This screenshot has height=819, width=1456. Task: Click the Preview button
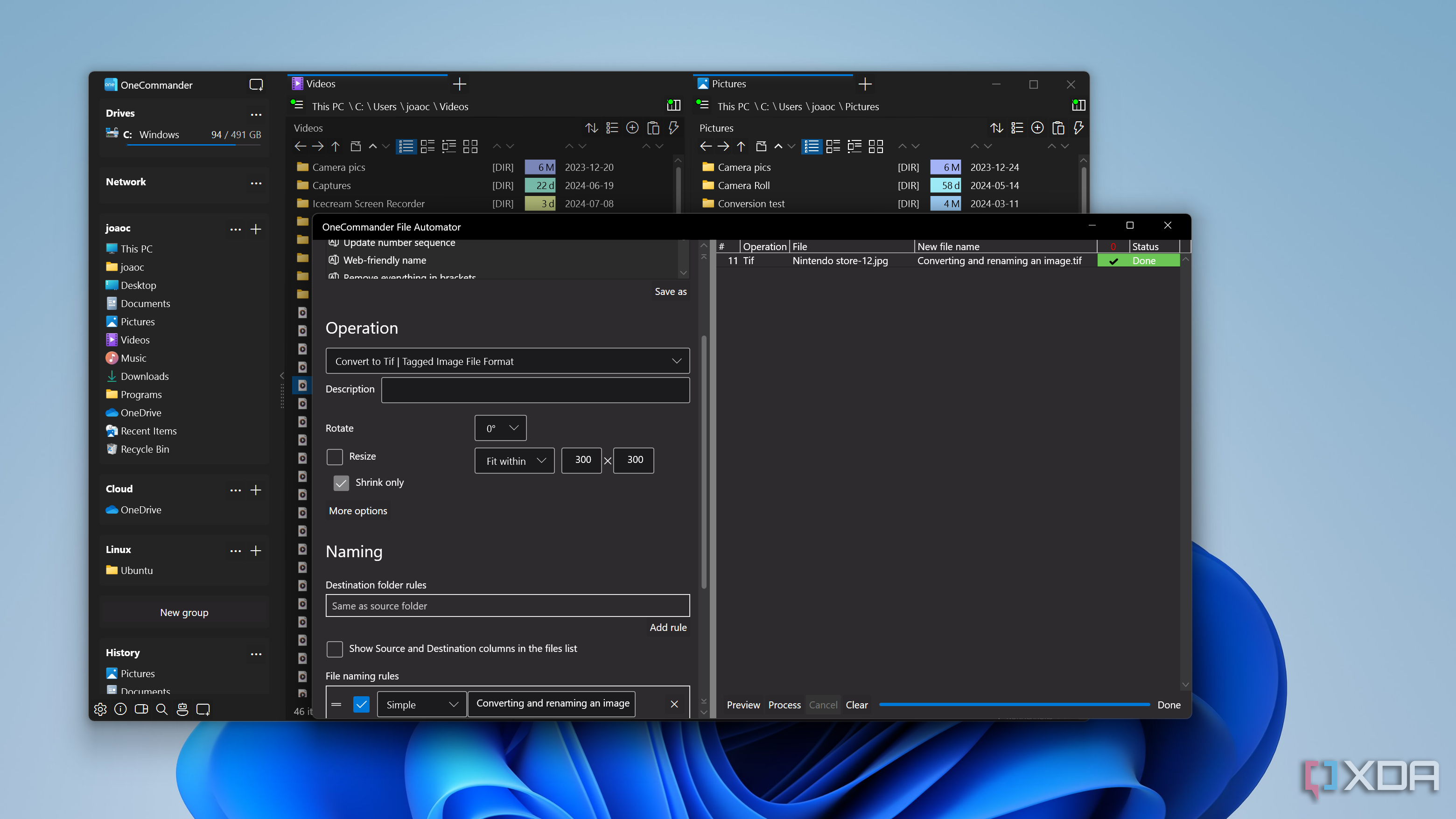point(743,705)
